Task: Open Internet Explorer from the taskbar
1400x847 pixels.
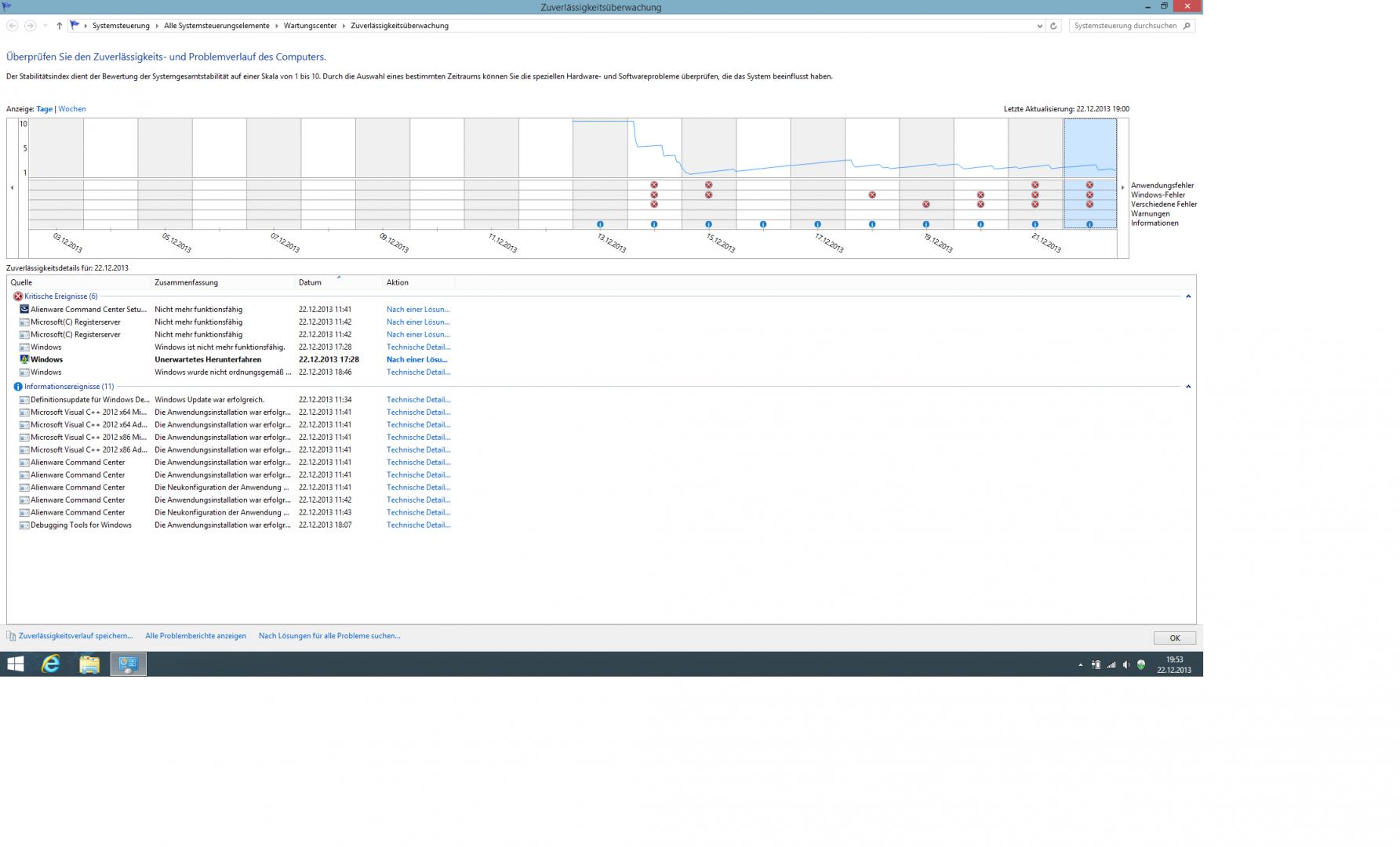Action: [51, 664]
